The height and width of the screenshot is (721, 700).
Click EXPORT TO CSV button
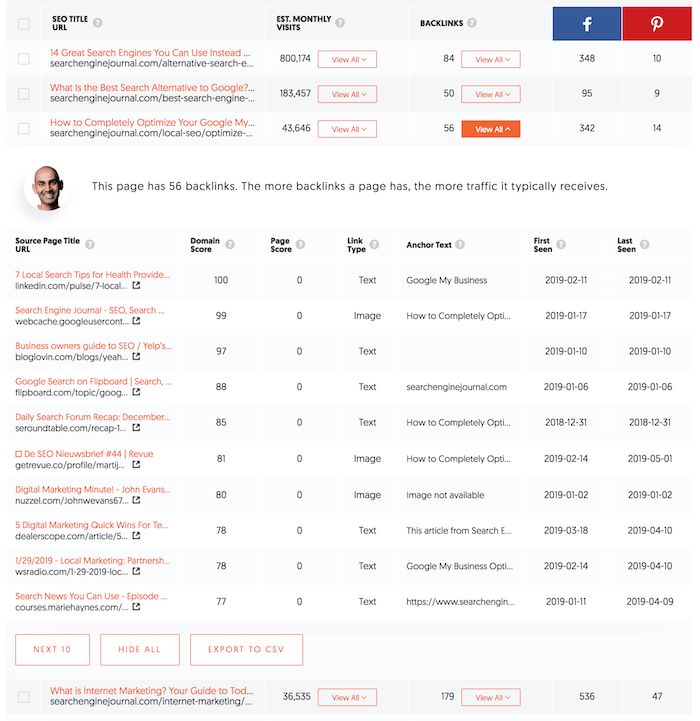[247, 650]
